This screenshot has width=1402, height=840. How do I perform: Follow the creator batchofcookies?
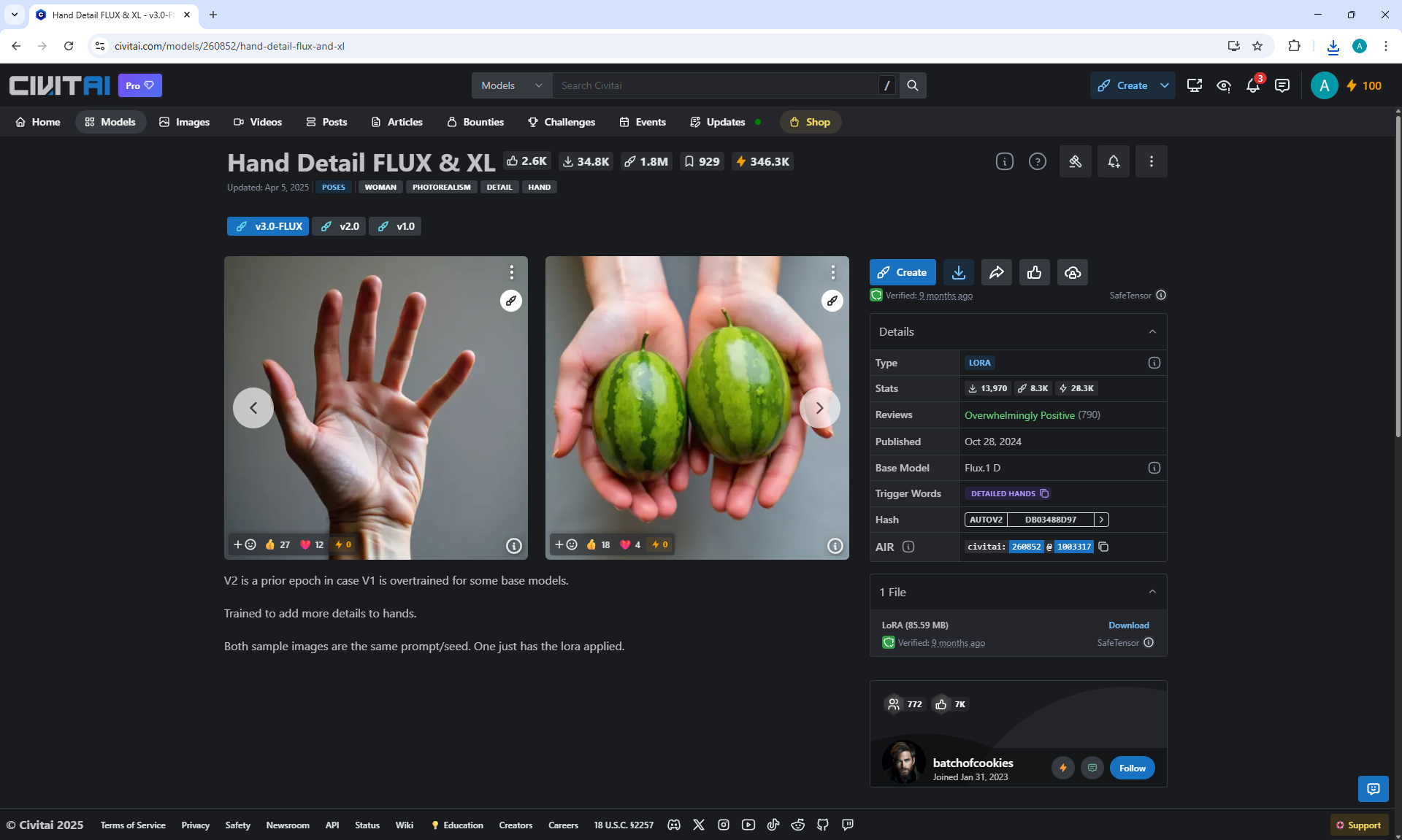point(1132,768)
